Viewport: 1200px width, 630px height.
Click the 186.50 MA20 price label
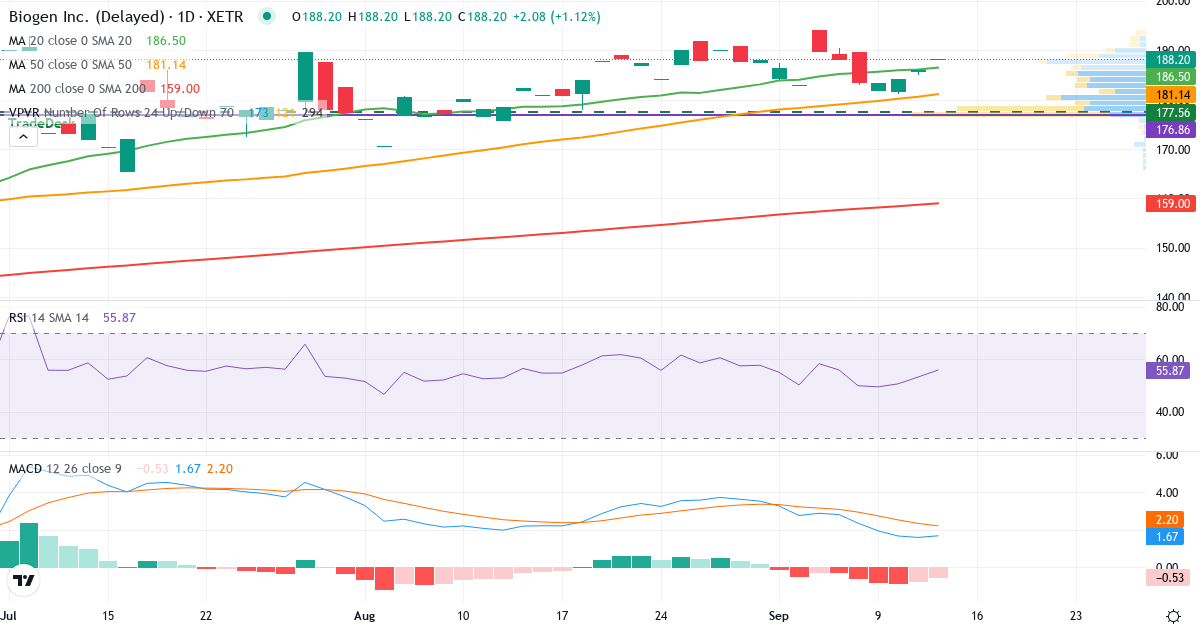click(1172, 76)
